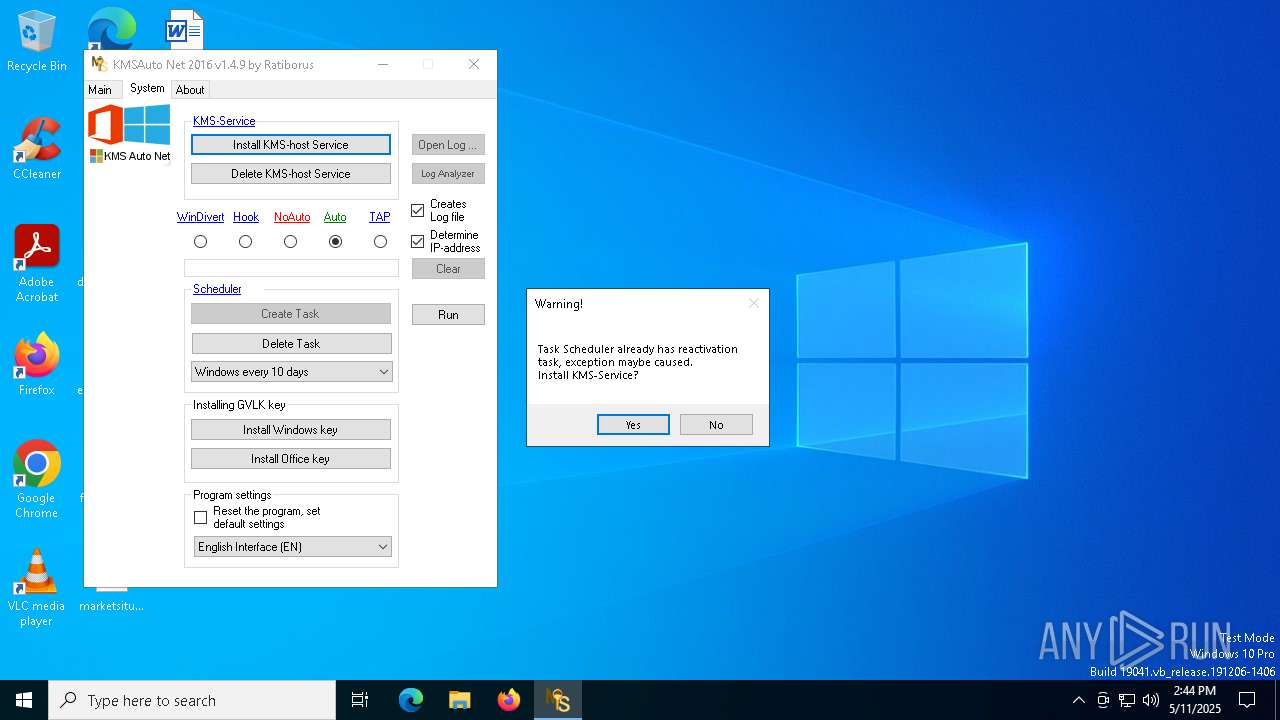Click the KMSAuto title bar app icon

pos(99,64)
